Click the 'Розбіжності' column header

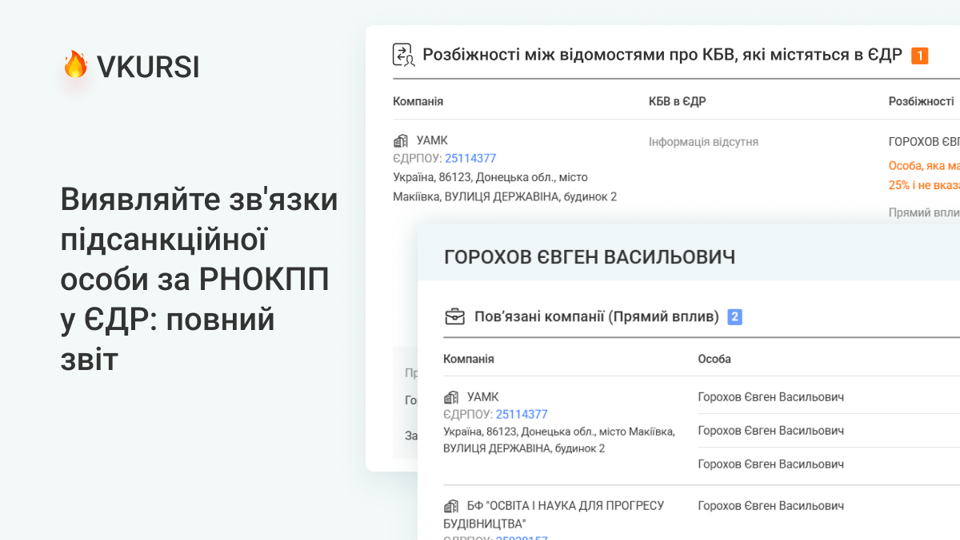click(921, 101)
